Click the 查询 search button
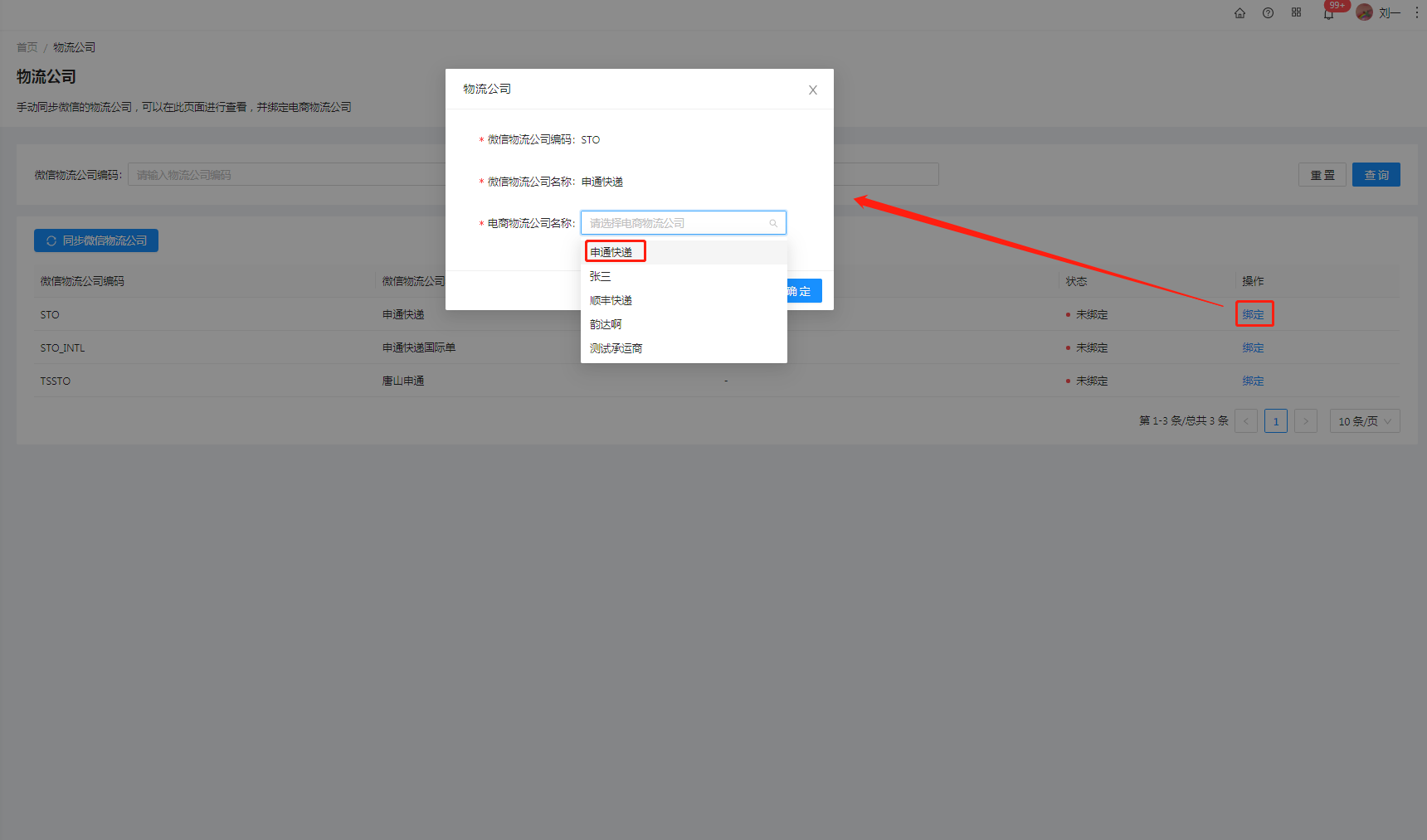The image size is (1427, 840). click(1376, 175)
